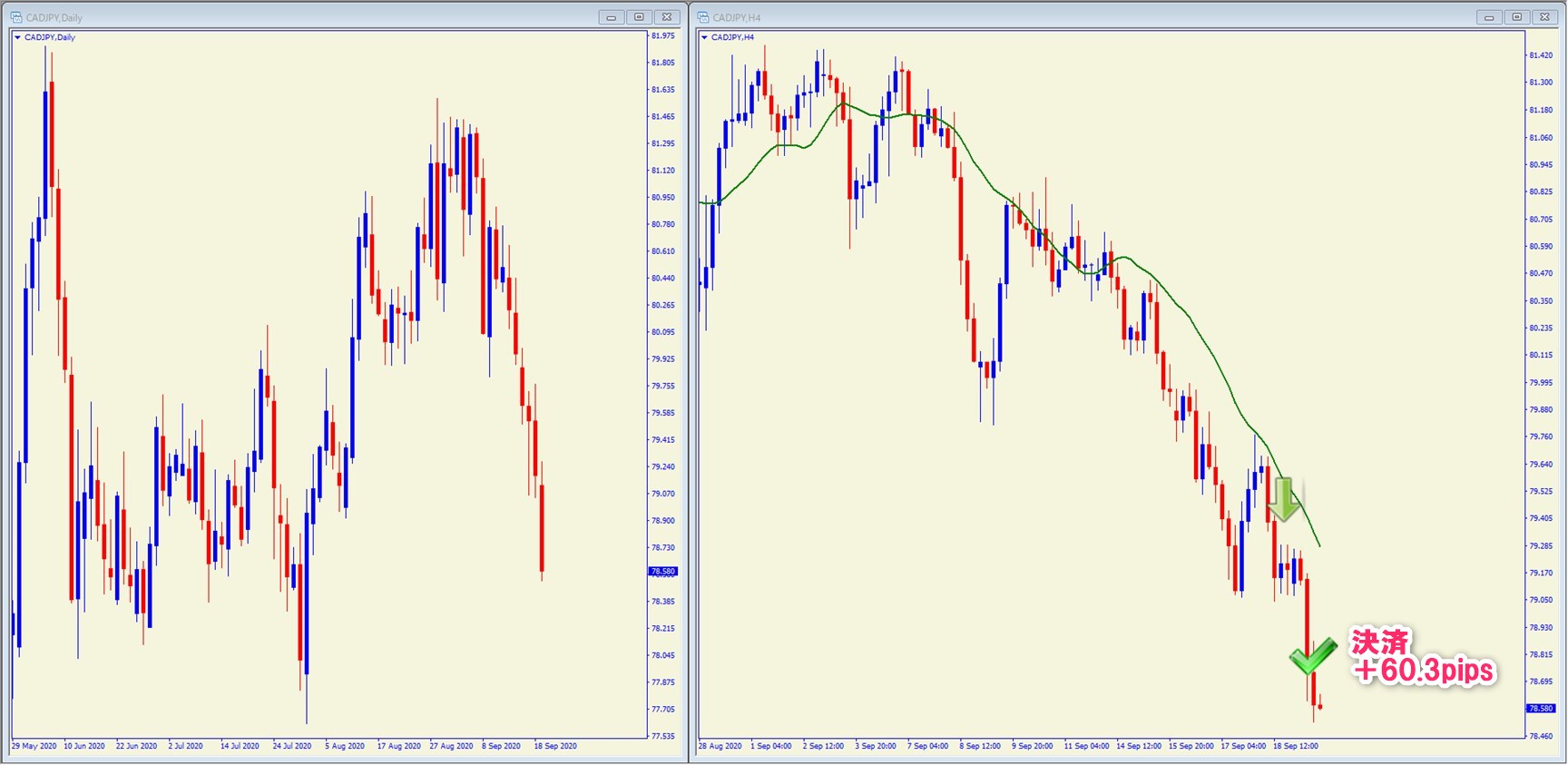Click the 14 Jul 2020 date label

click(240, 746)
